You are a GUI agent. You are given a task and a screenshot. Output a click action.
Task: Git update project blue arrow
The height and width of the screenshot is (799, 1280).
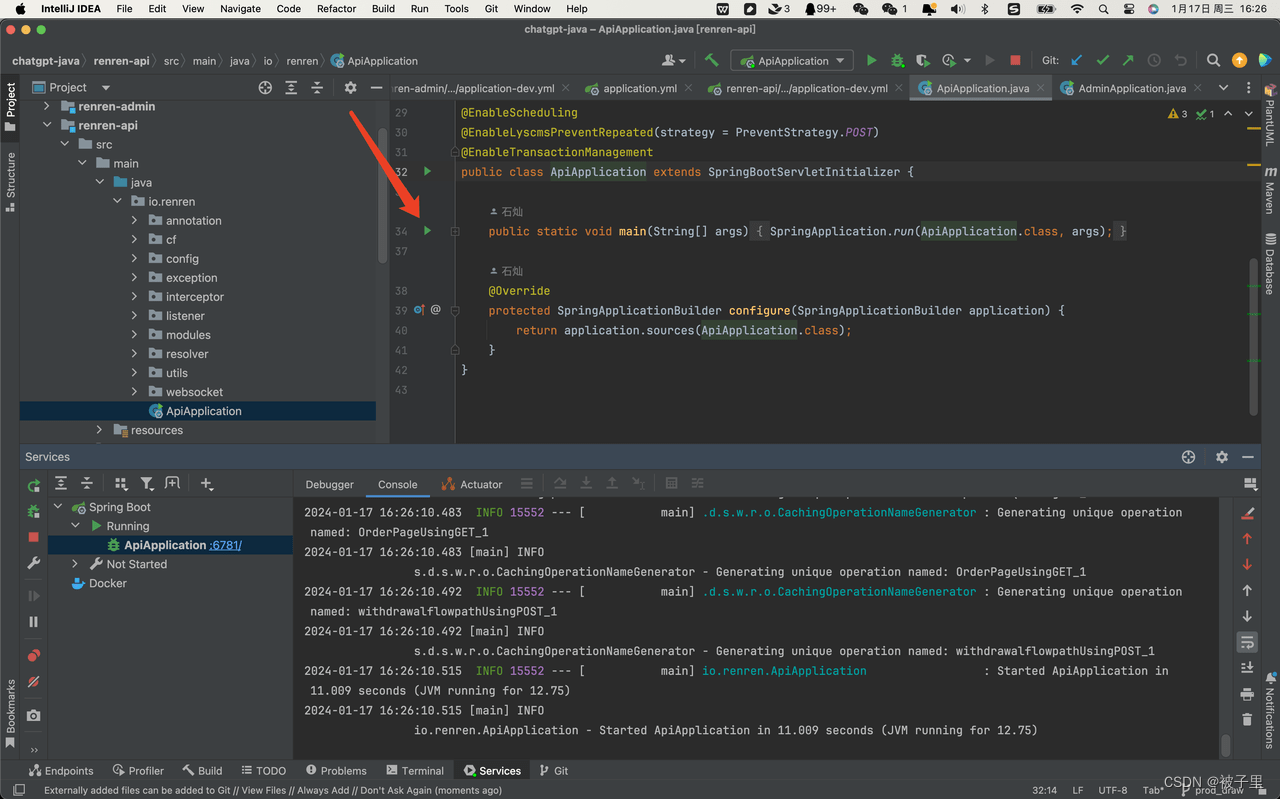point(1077,61)
